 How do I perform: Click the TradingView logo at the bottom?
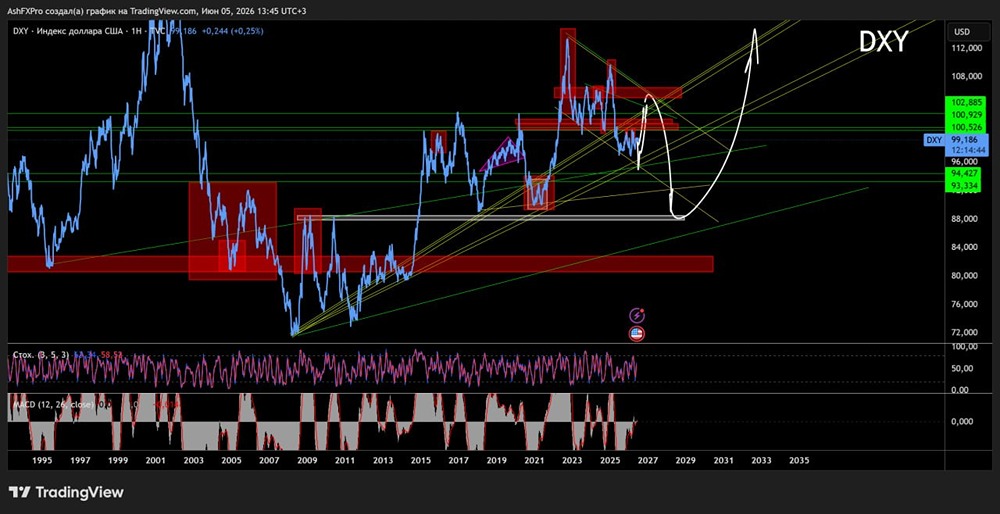pyautogui.click(x=66, y=492)
